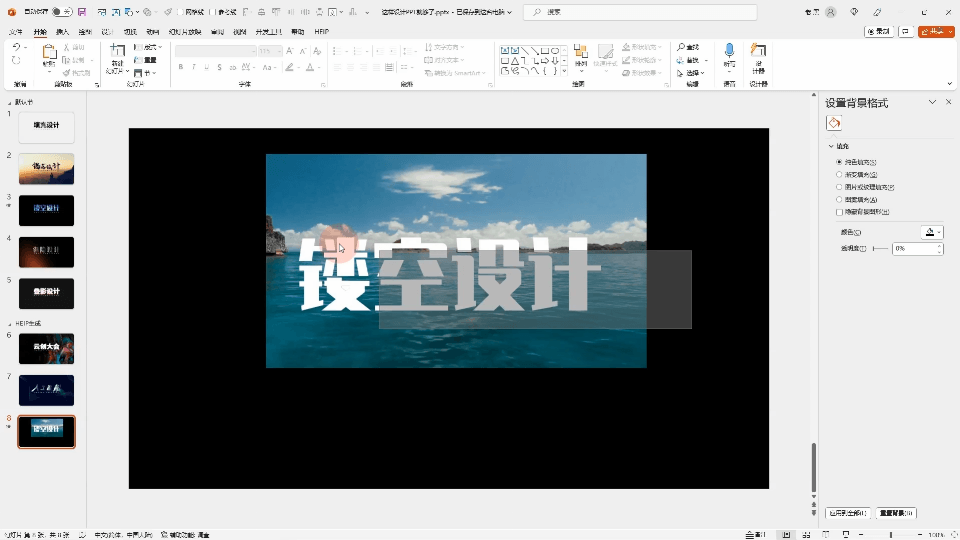Open the Home ribbon tab
The image size is (960, 540).
pyautogui.click(x=40, y=32)
